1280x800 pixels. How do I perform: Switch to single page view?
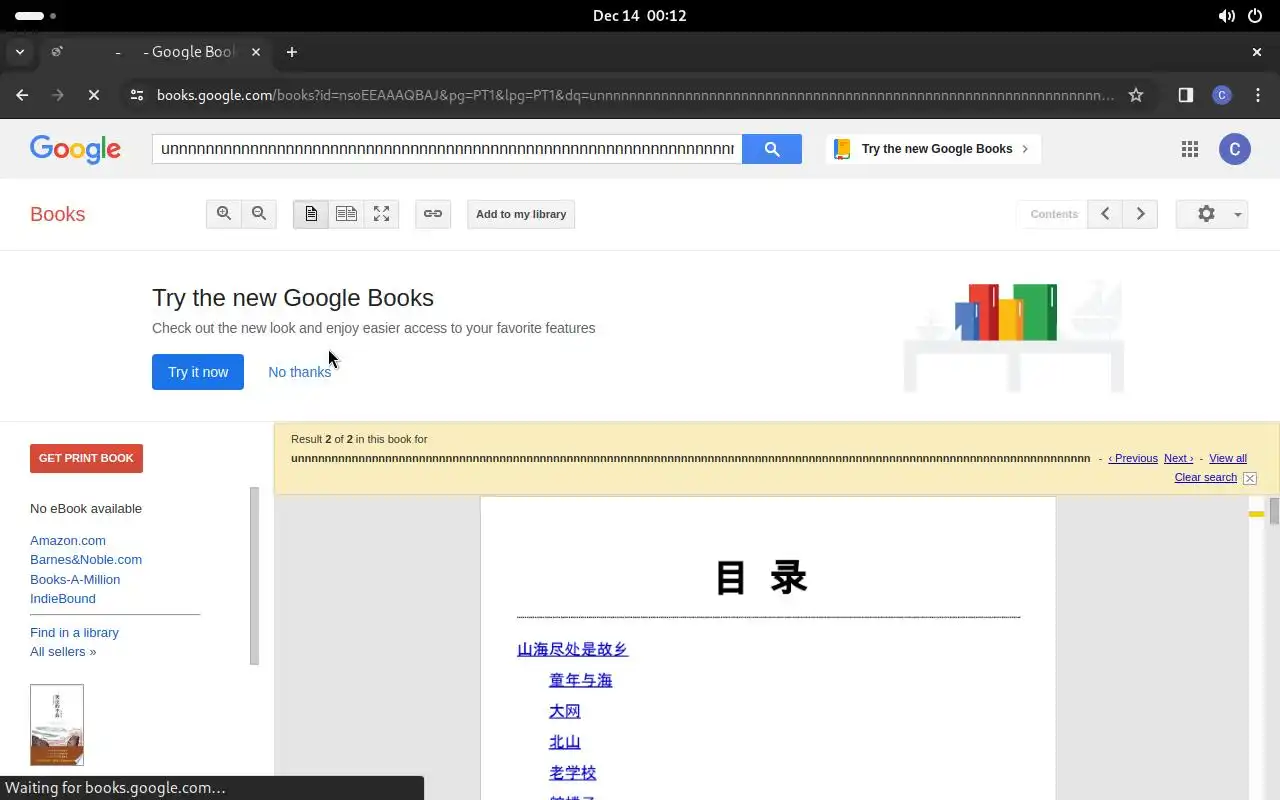(311, 214)
